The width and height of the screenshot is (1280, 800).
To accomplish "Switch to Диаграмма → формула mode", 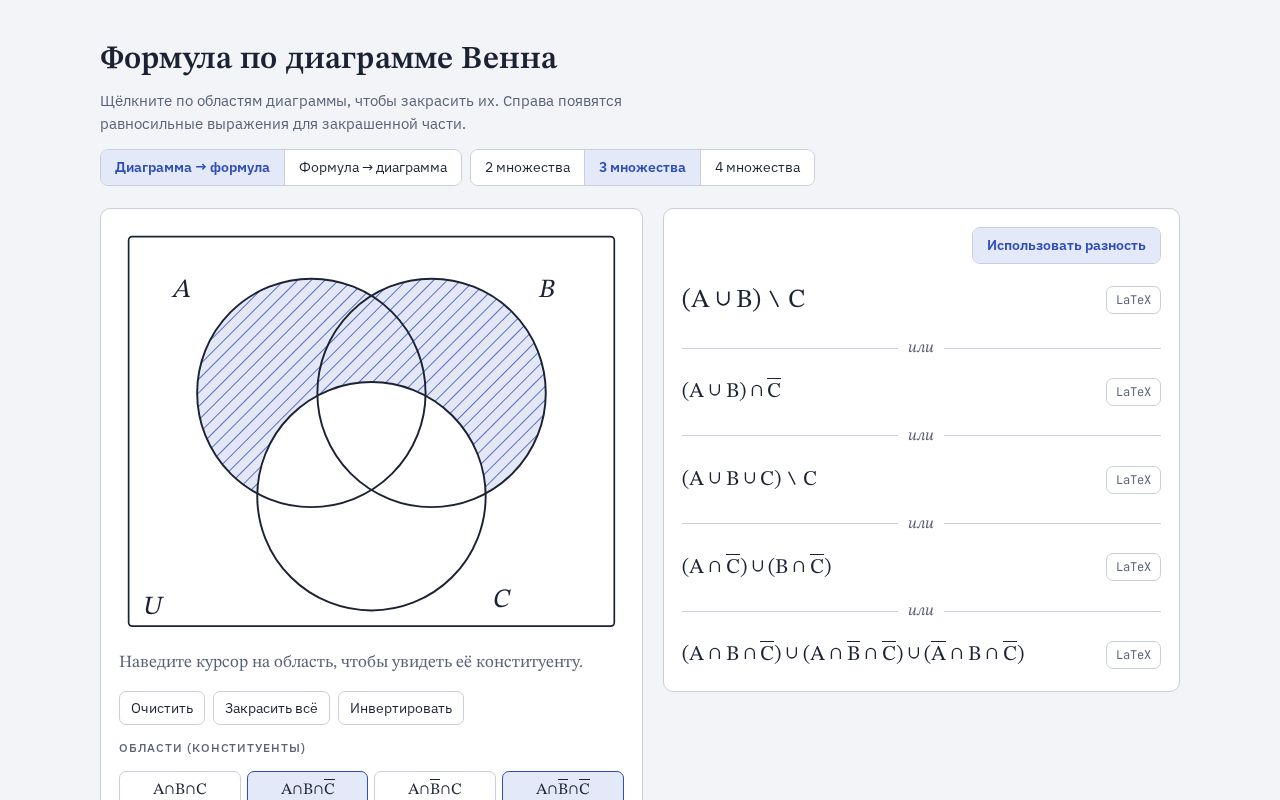I will click(192, 168).
